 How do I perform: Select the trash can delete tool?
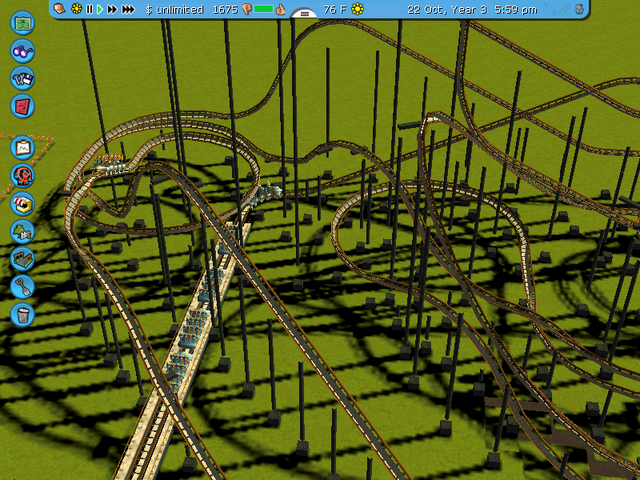pyautogui.click(x=22, y=314)
